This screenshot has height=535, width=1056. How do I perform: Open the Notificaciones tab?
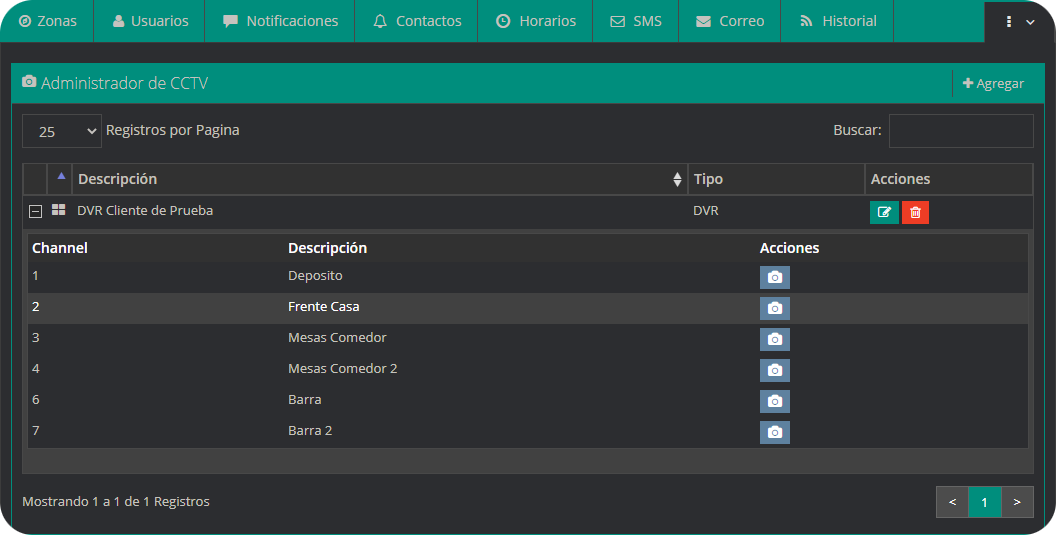[280, 21]
